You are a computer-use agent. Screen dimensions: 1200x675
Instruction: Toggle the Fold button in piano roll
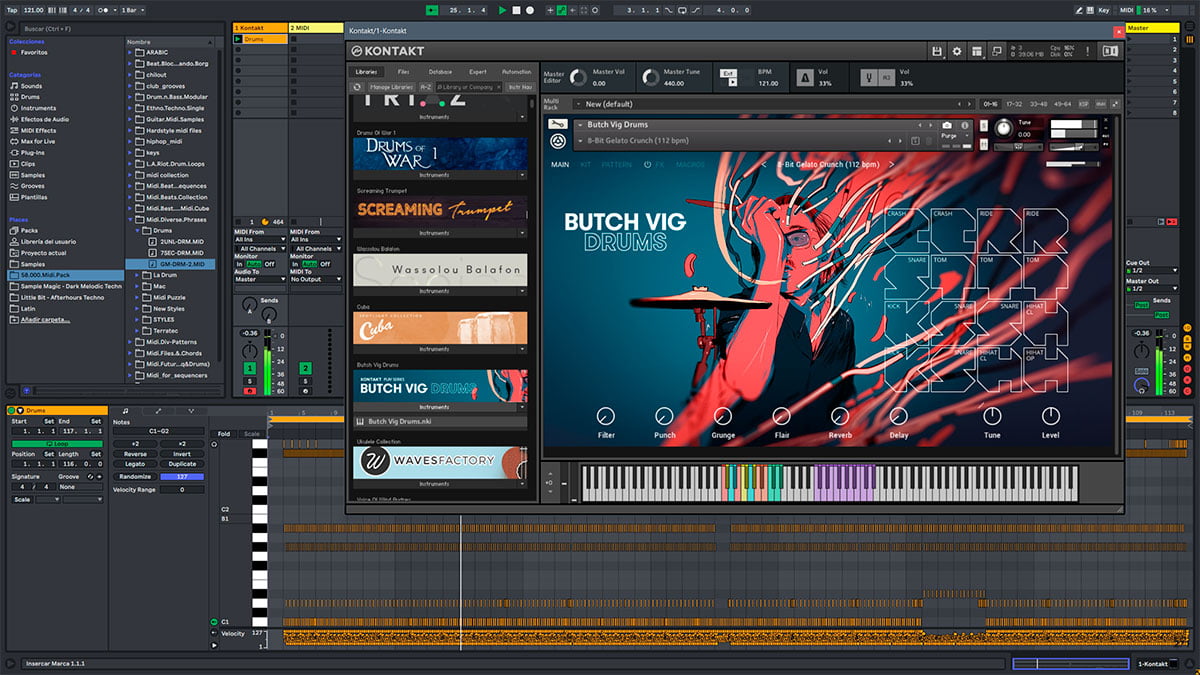[223, 434]
